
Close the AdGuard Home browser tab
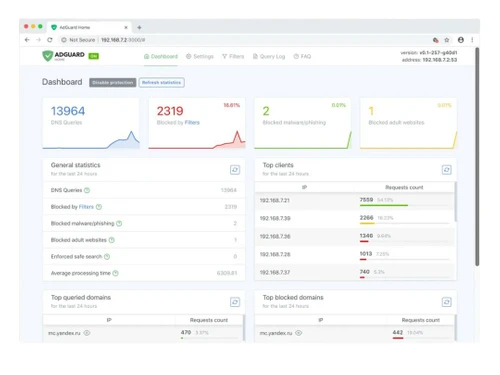pos(126,27)
